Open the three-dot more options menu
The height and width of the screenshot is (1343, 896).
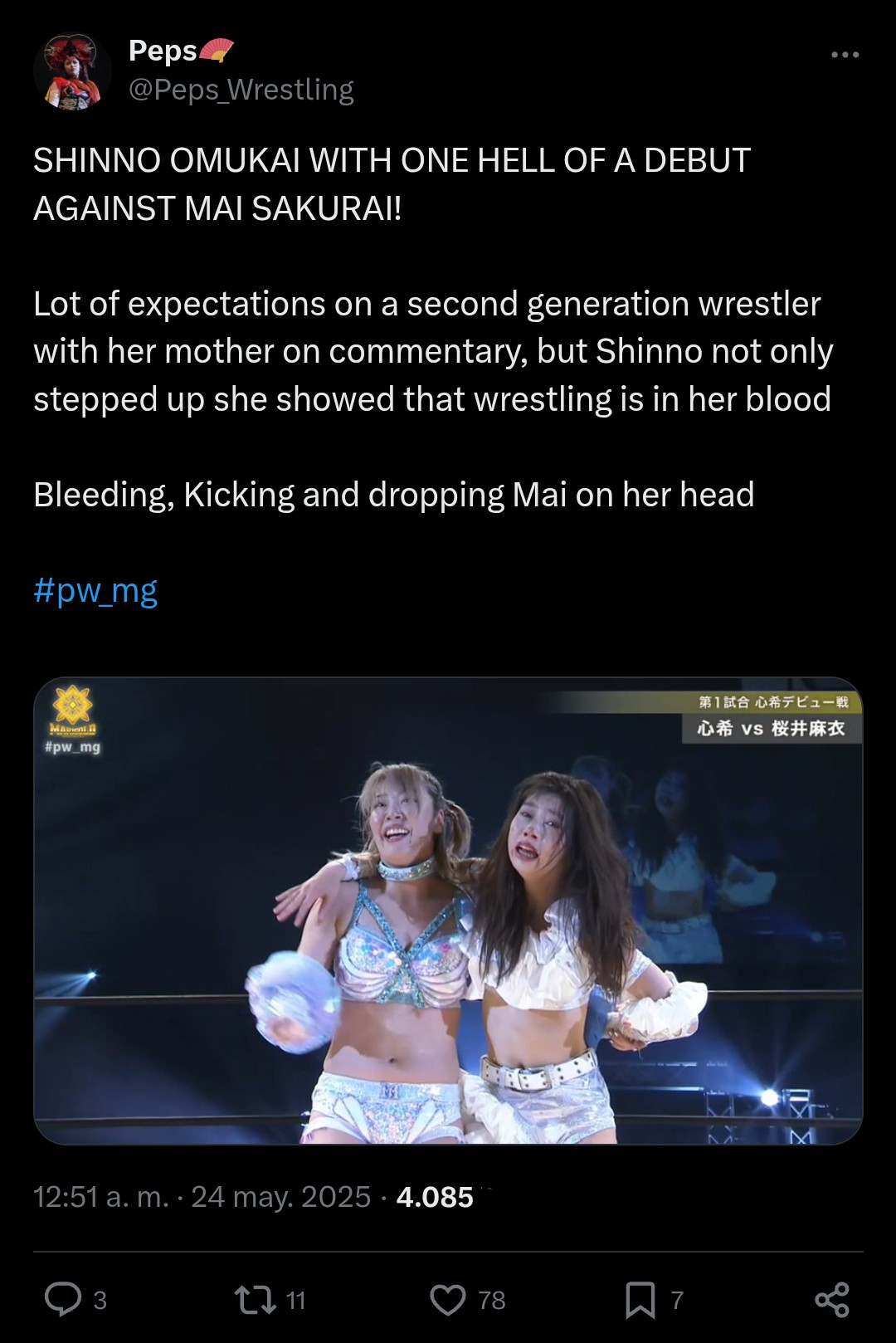point(845,55)
